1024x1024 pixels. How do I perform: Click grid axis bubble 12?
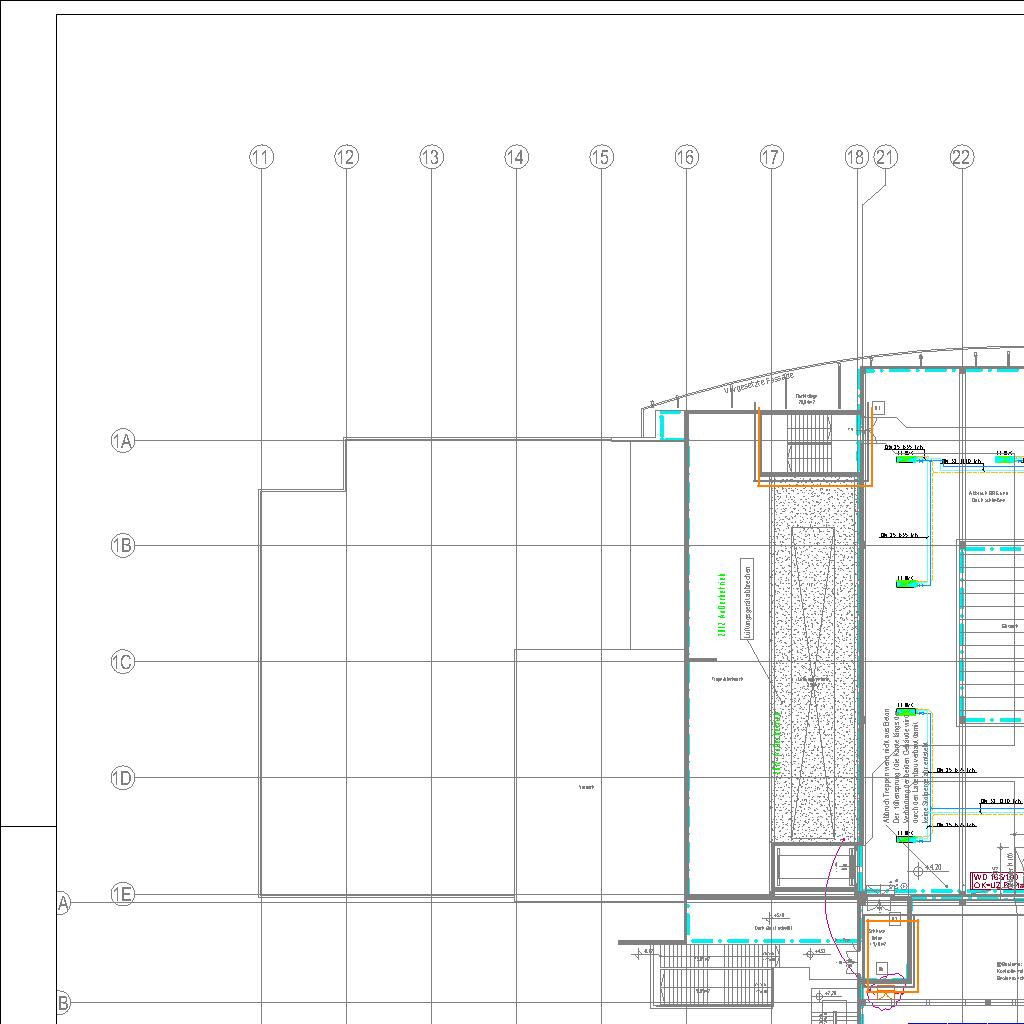pos(346,157)
